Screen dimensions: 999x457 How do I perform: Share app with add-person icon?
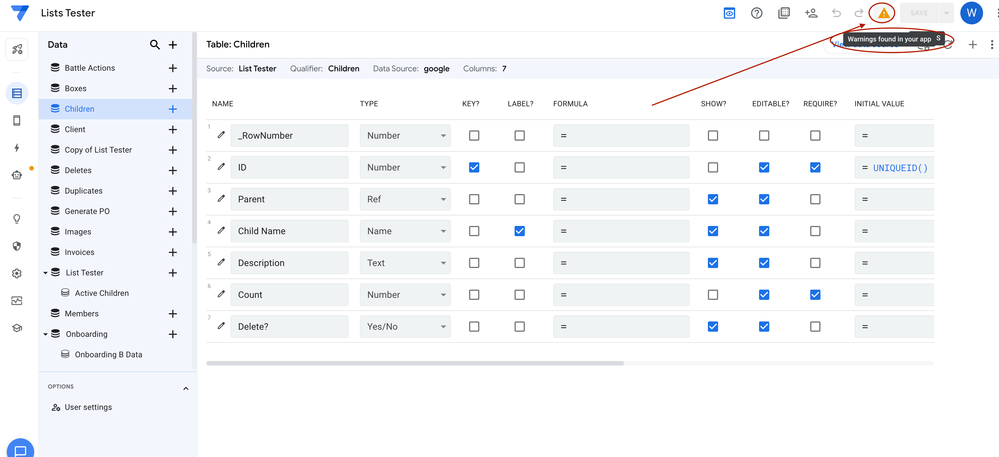811,13
